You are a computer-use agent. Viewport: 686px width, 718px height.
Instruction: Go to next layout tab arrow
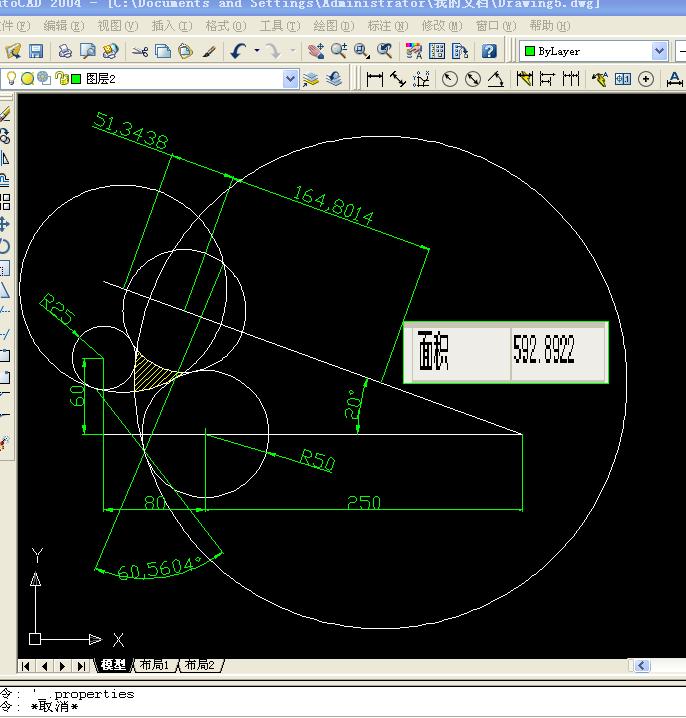coord(63,666)
